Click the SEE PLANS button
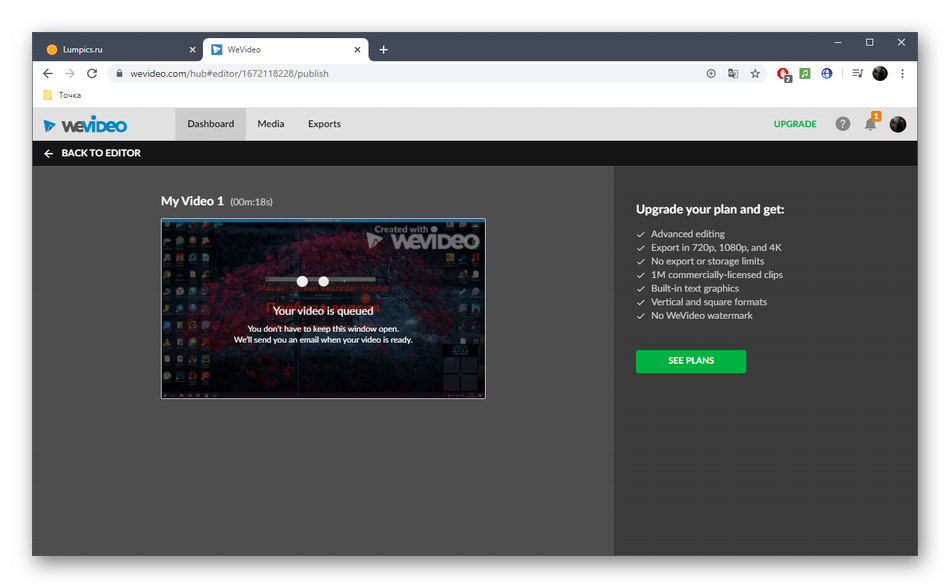The height and width of the screenshot is (588, 950). (691, 361)
